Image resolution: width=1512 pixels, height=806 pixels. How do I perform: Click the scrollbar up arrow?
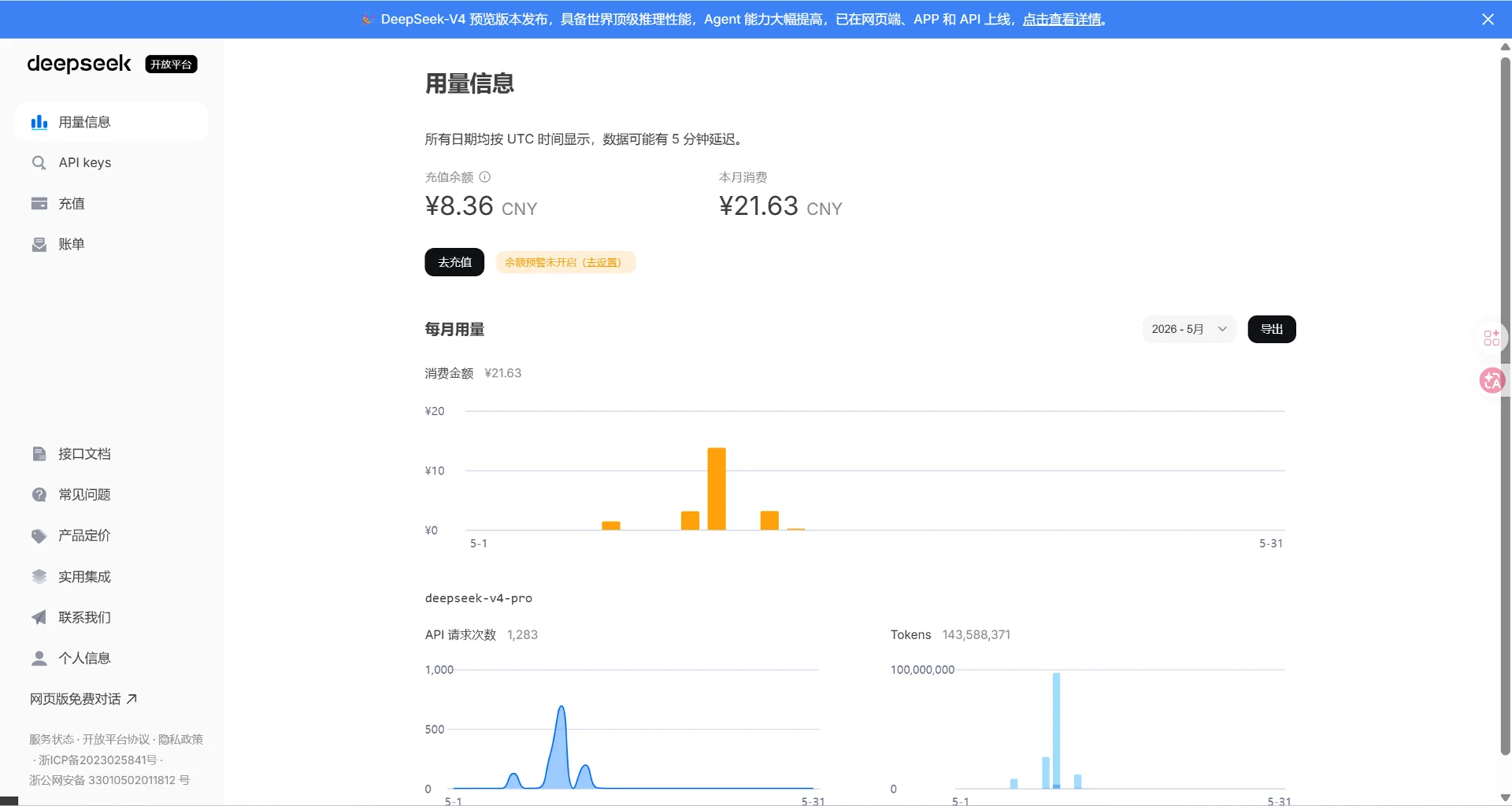(1505, 46)
